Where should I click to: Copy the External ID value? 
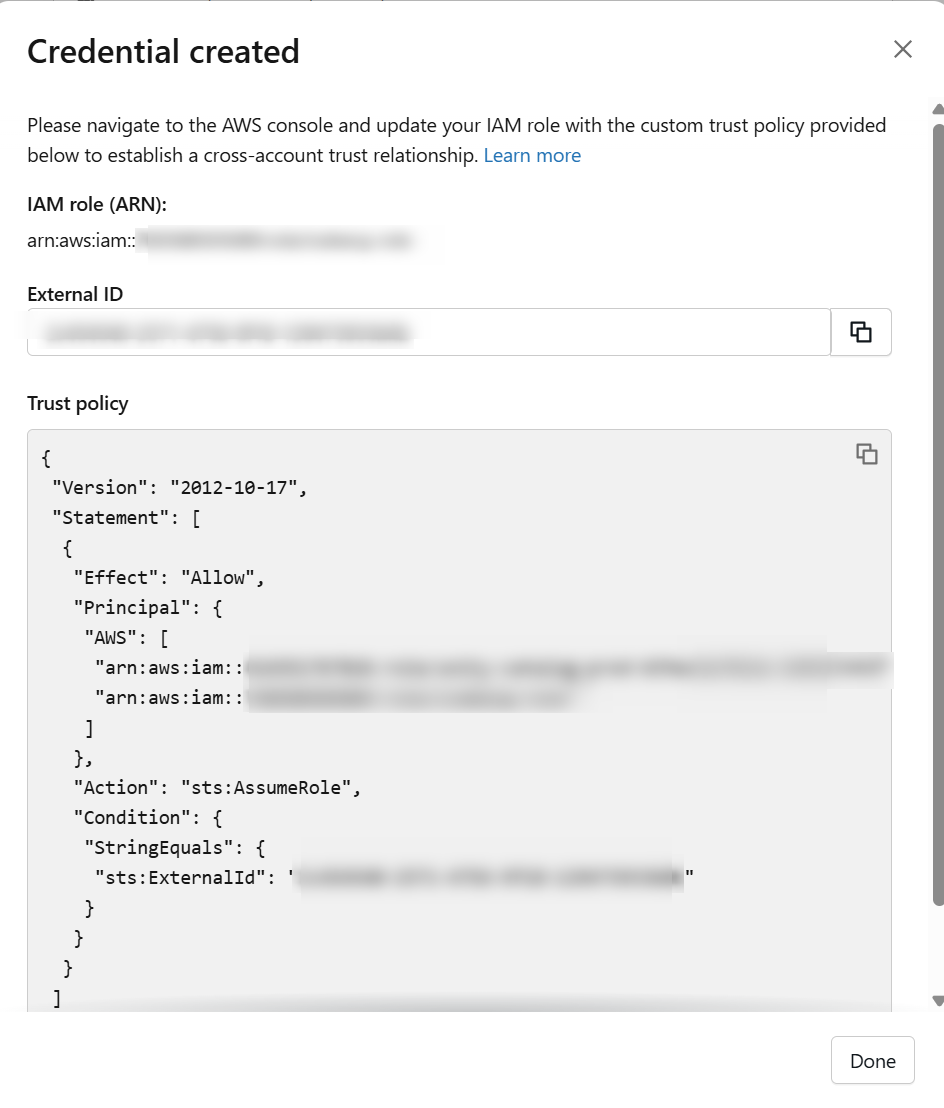point(861,332)
